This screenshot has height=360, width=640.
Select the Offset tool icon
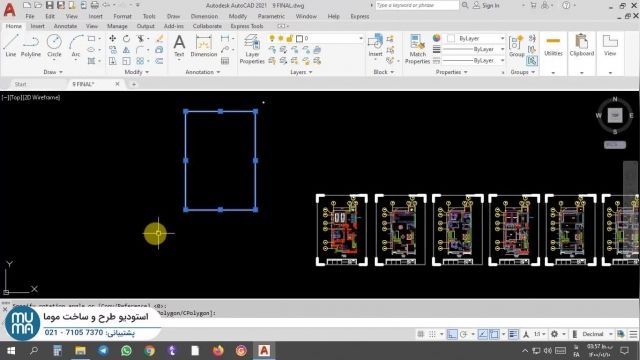tap(160, 61)
